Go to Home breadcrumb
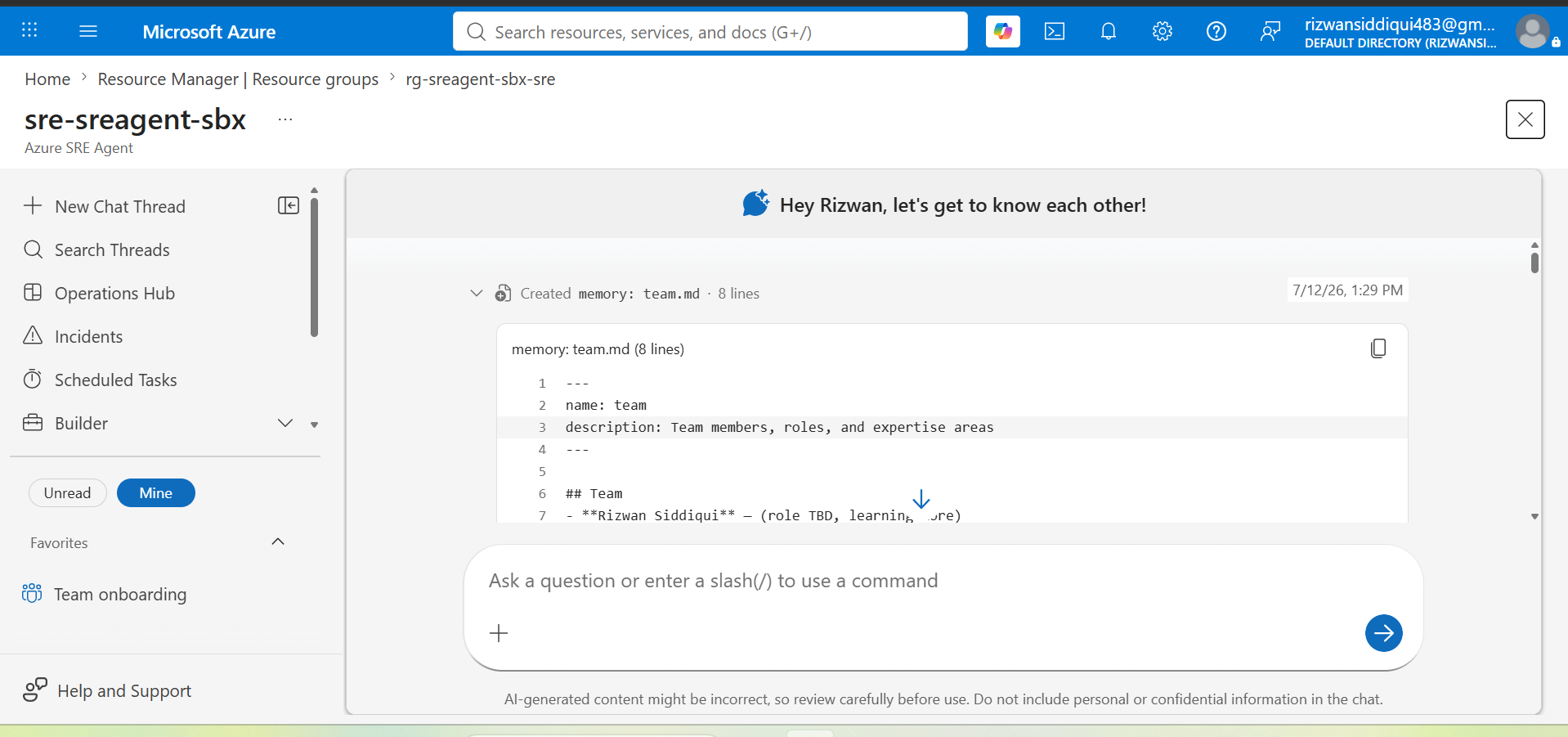Viewport: 1568px width, 737px height. tap(47, 79)
